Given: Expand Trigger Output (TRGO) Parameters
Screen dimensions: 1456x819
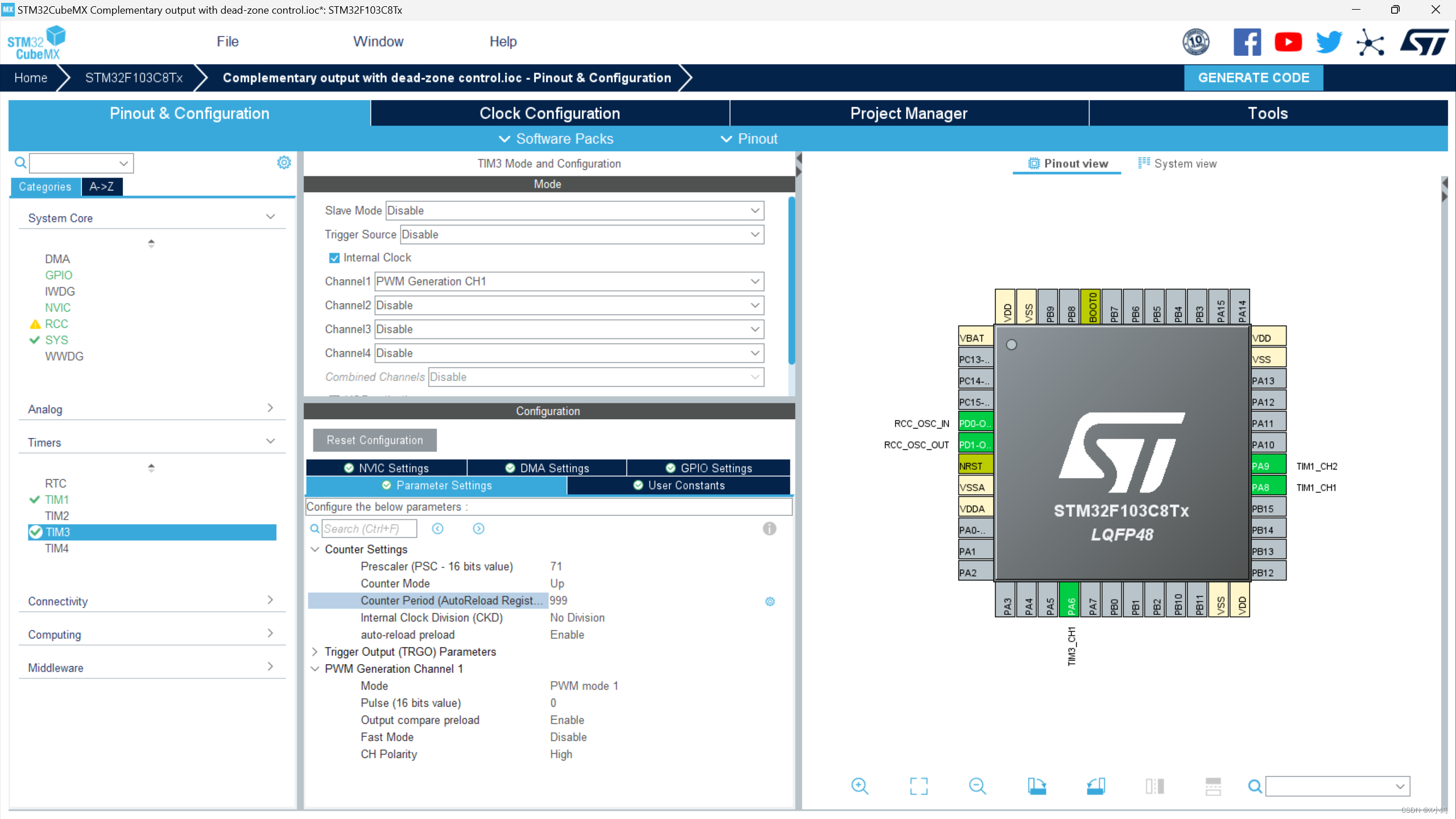Looking at the screenshot, I should 315,652.
